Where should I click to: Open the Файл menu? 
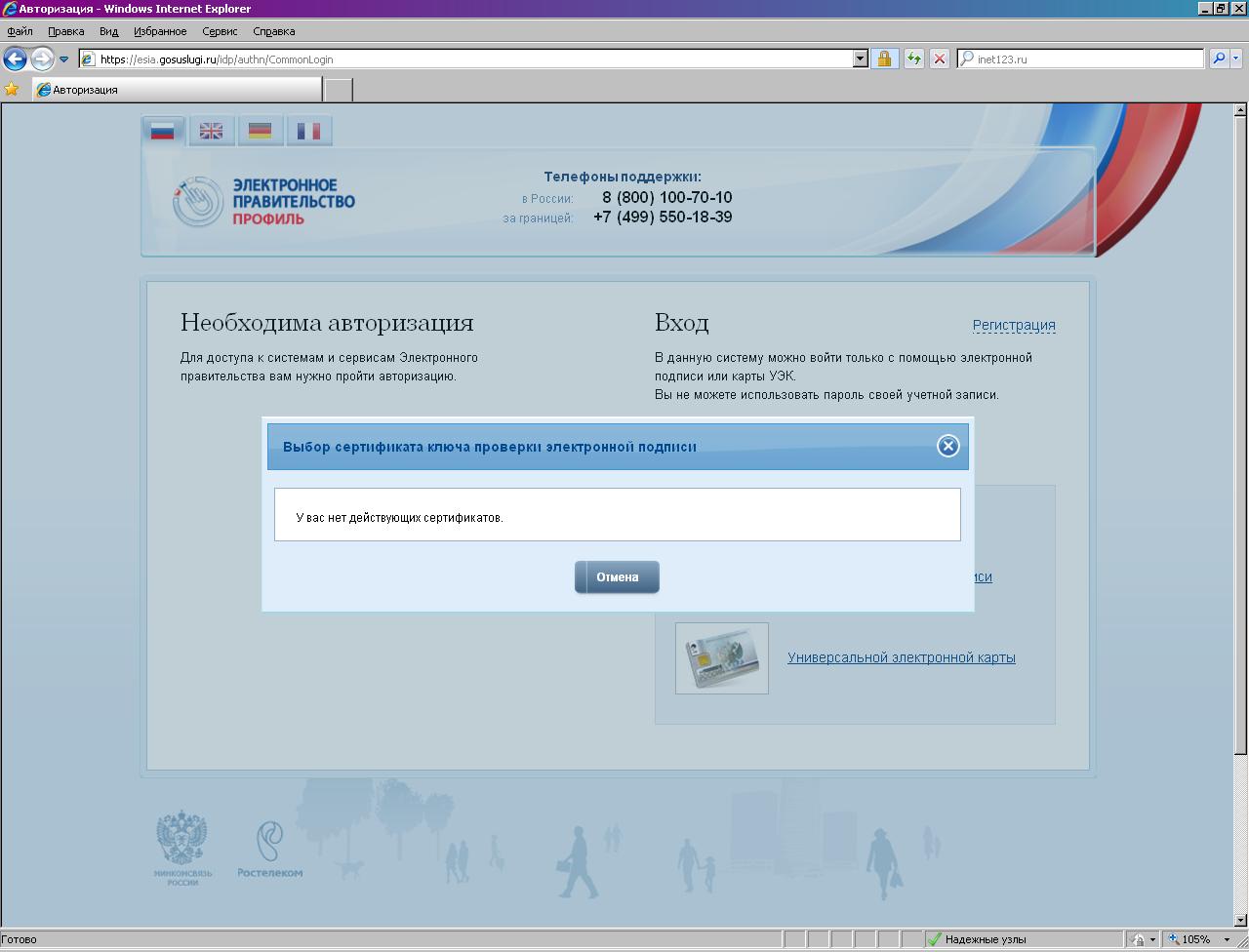(x=20, y=31)
